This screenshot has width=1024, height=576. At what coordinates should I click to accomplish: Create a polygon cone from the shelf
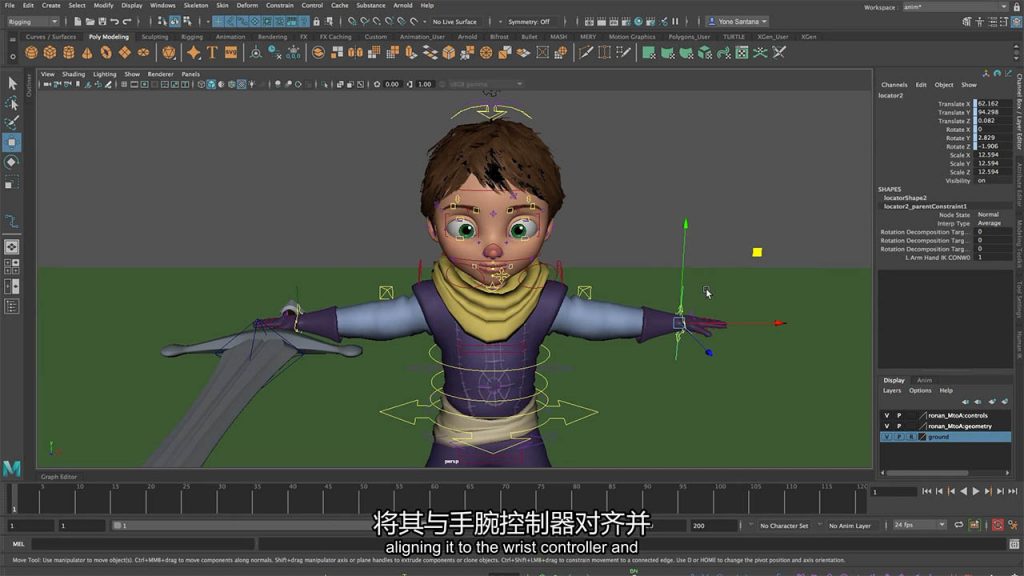[87, 53]
